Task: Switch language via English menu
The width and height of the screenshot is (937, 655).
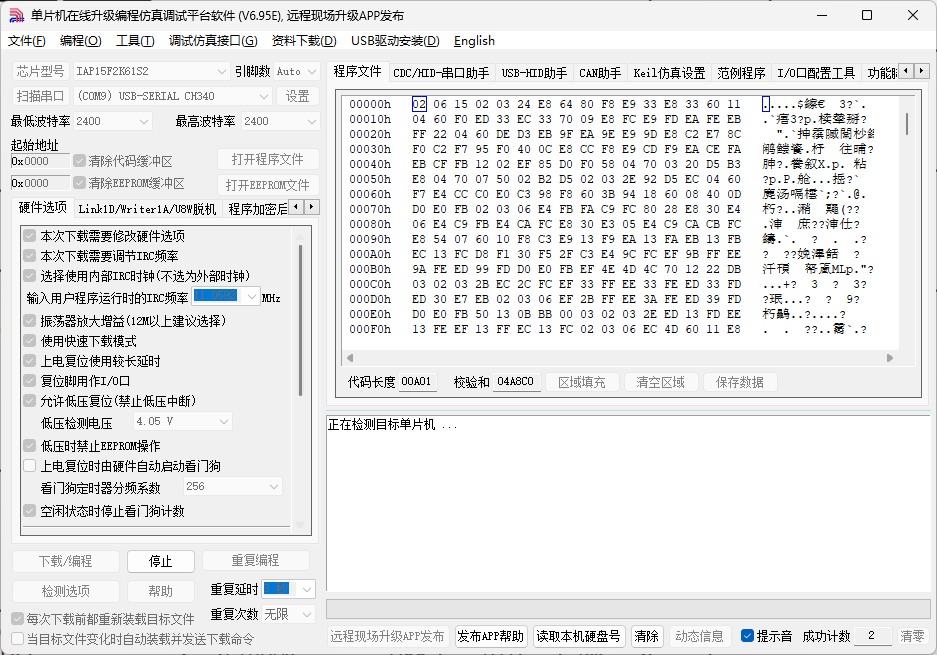Action: point(474,41)
